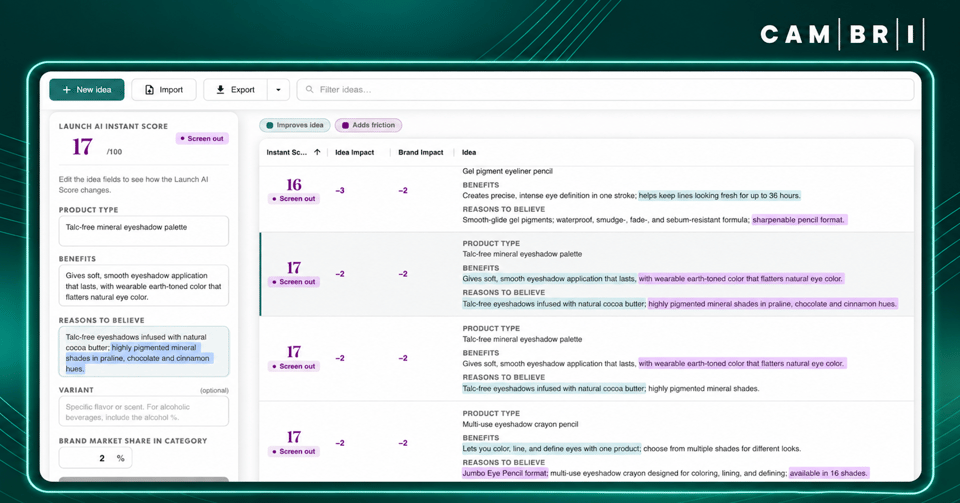Edit the Brand Market Share percentage field
This screenshot has width=960, height=503.
tap(96, 458)
